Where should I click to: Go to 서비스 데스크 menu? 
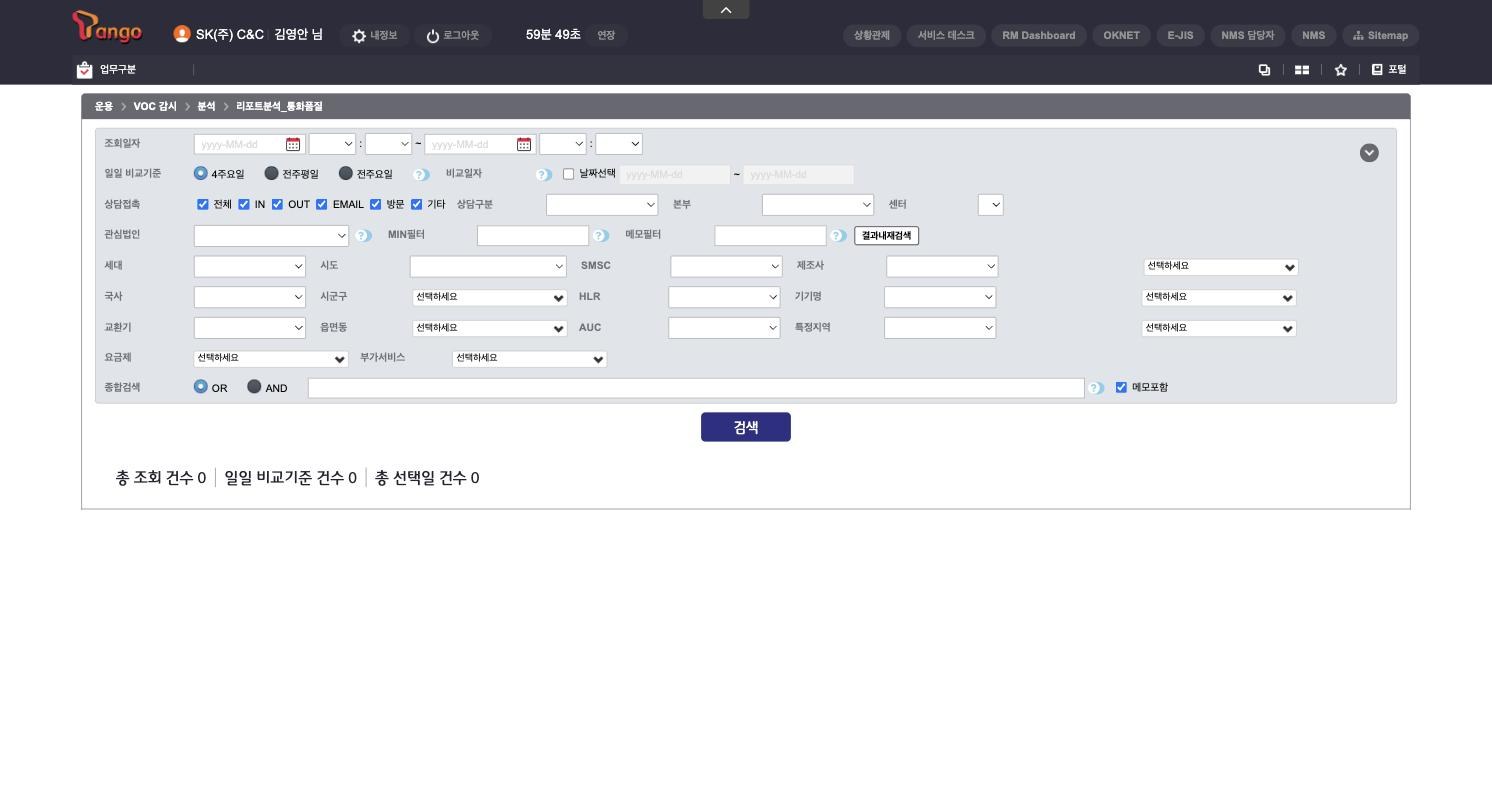tap(946, 36)
